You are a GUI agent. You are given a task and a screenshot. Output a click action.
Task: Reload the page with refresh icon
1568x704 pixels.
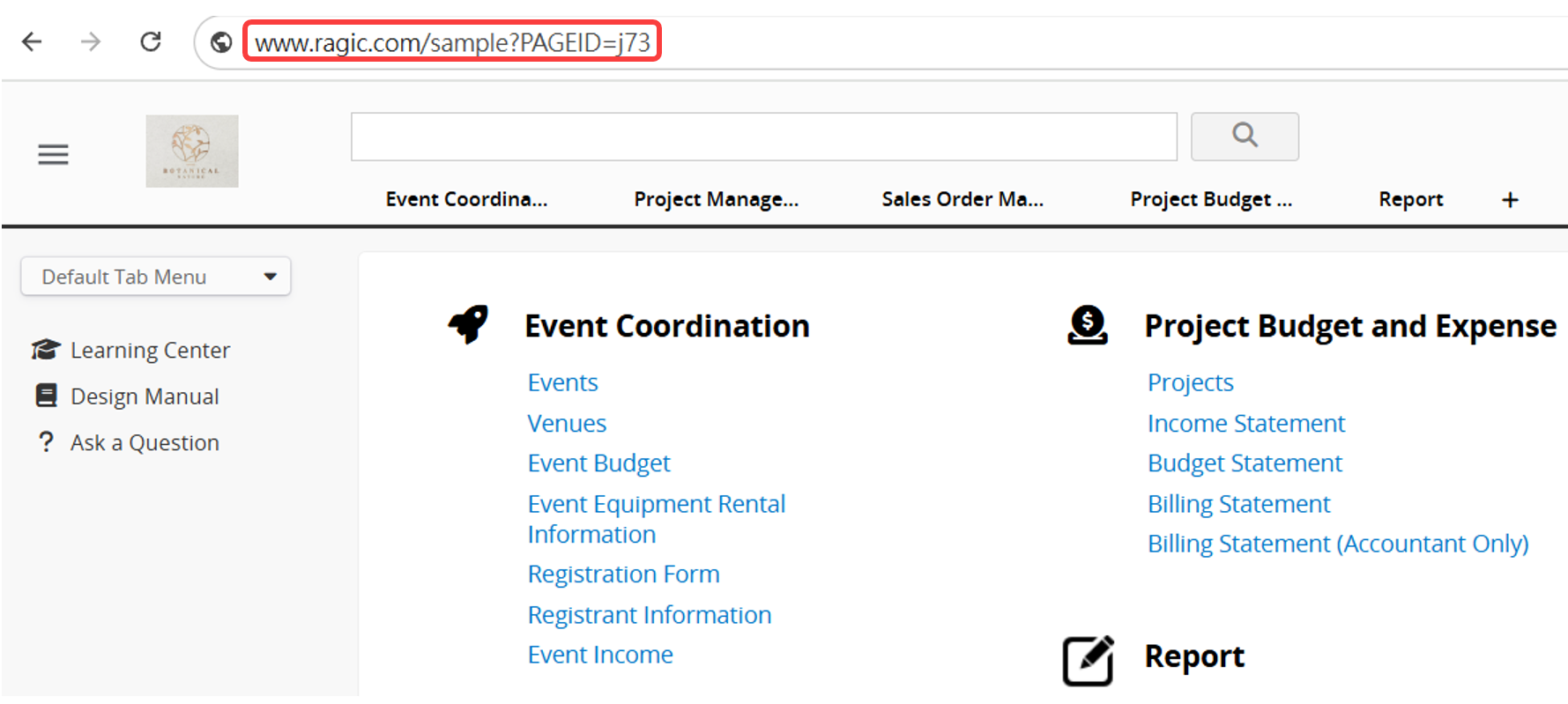pyautogui.click(x=151, y=41)
